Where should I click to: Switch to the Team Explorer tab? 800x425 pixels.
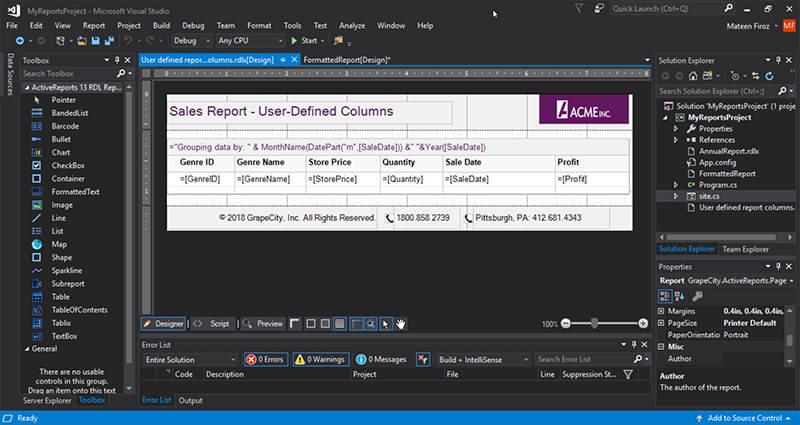[x=745, y=249]
